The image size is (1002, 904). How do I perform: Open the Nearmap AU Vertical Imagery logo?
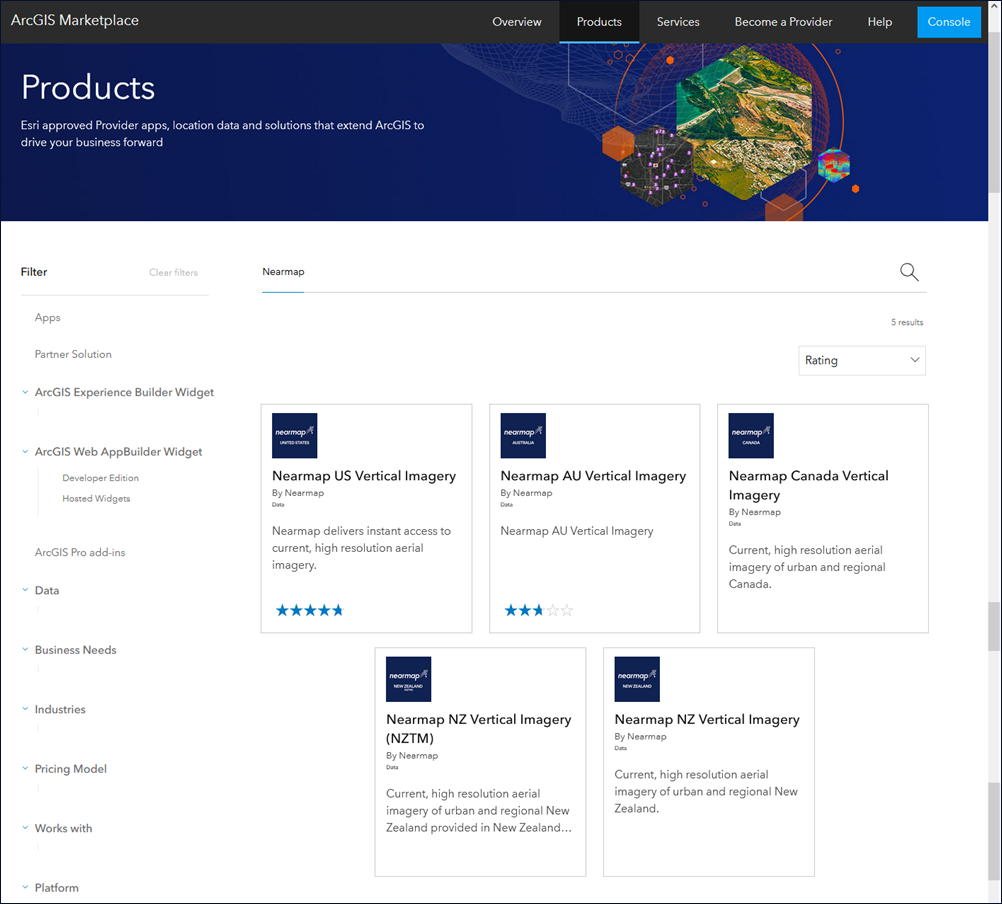pos(523,436)
